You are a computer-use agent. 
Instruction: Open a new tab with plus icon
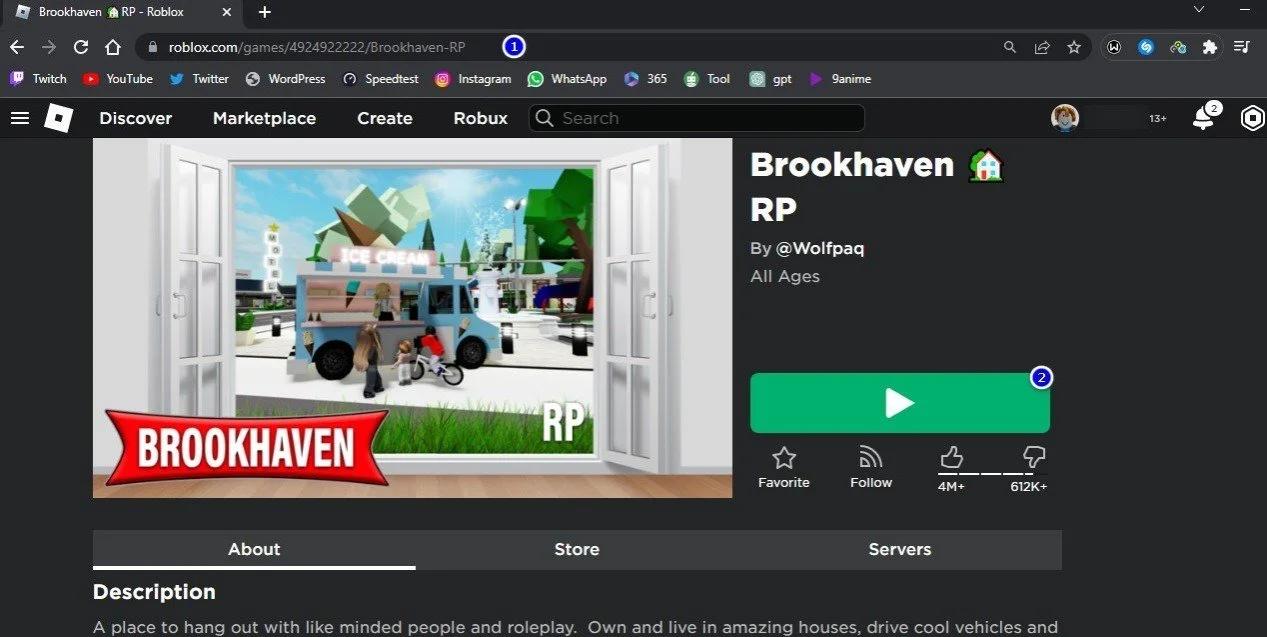[264, 12]
